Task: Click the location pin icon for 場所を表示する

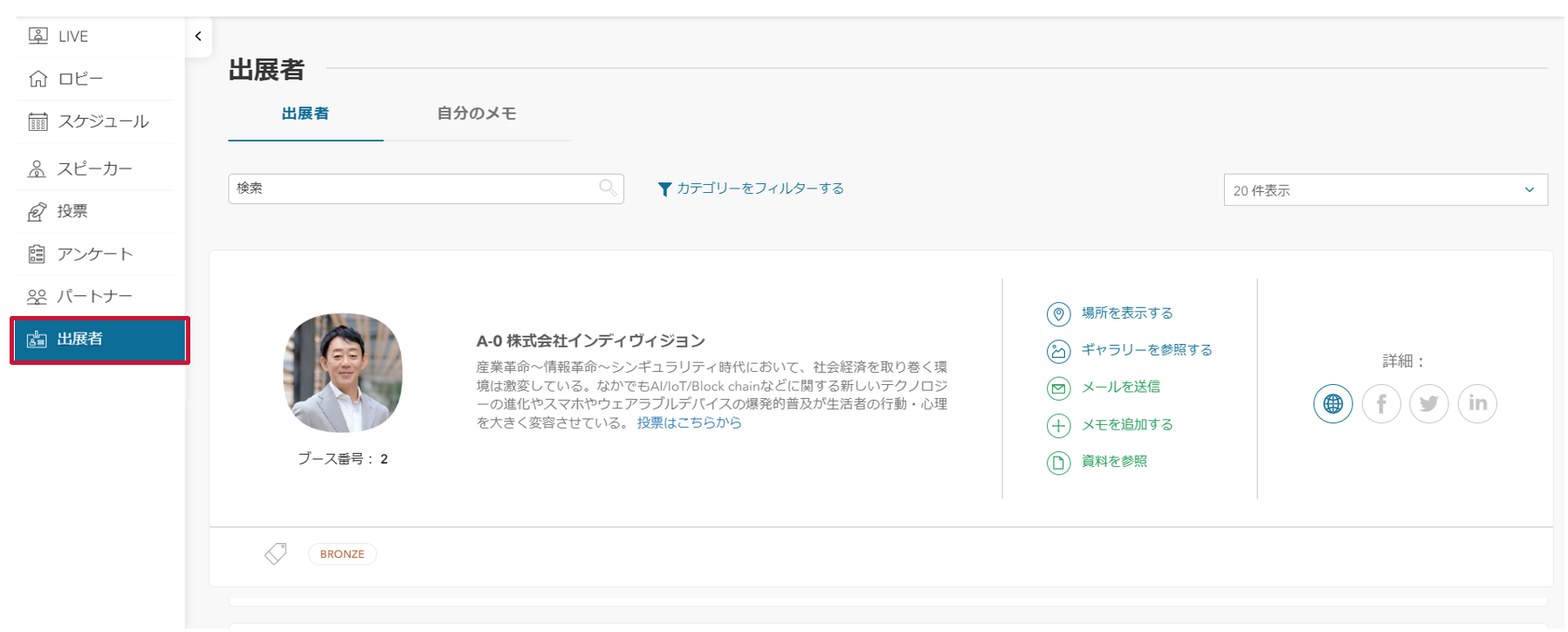Action: [x=1058, y=313]
